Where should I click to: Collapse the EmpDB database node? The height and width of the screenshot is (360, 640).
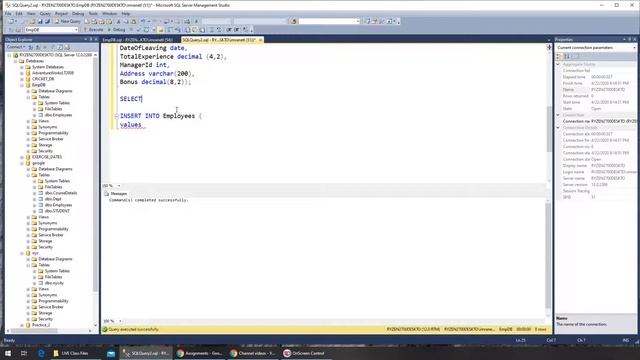pyautogui.click(x=22, y=85)
